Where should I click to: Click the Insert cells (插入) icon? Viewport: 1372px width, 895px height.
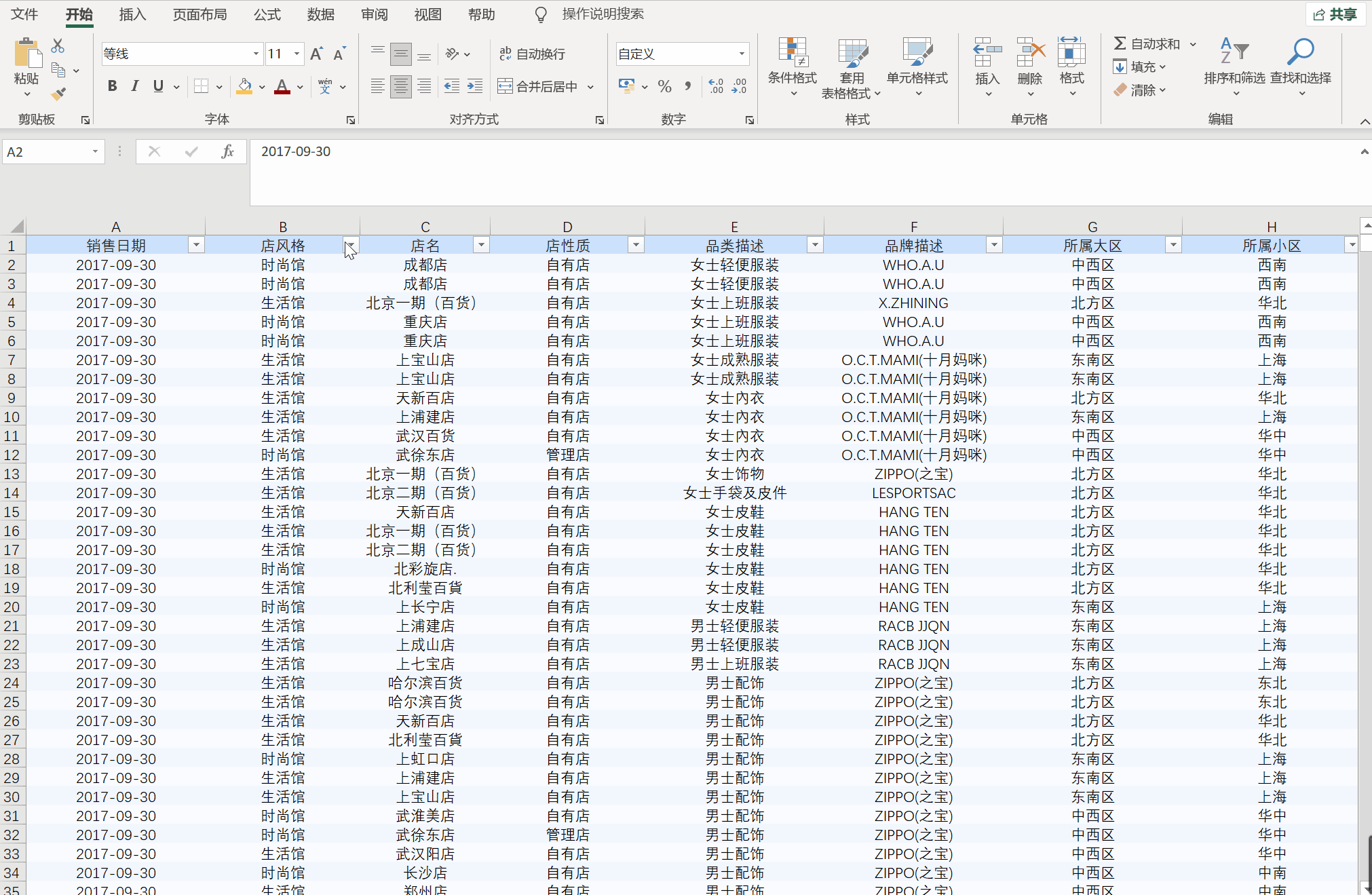(x=987, y=52)
